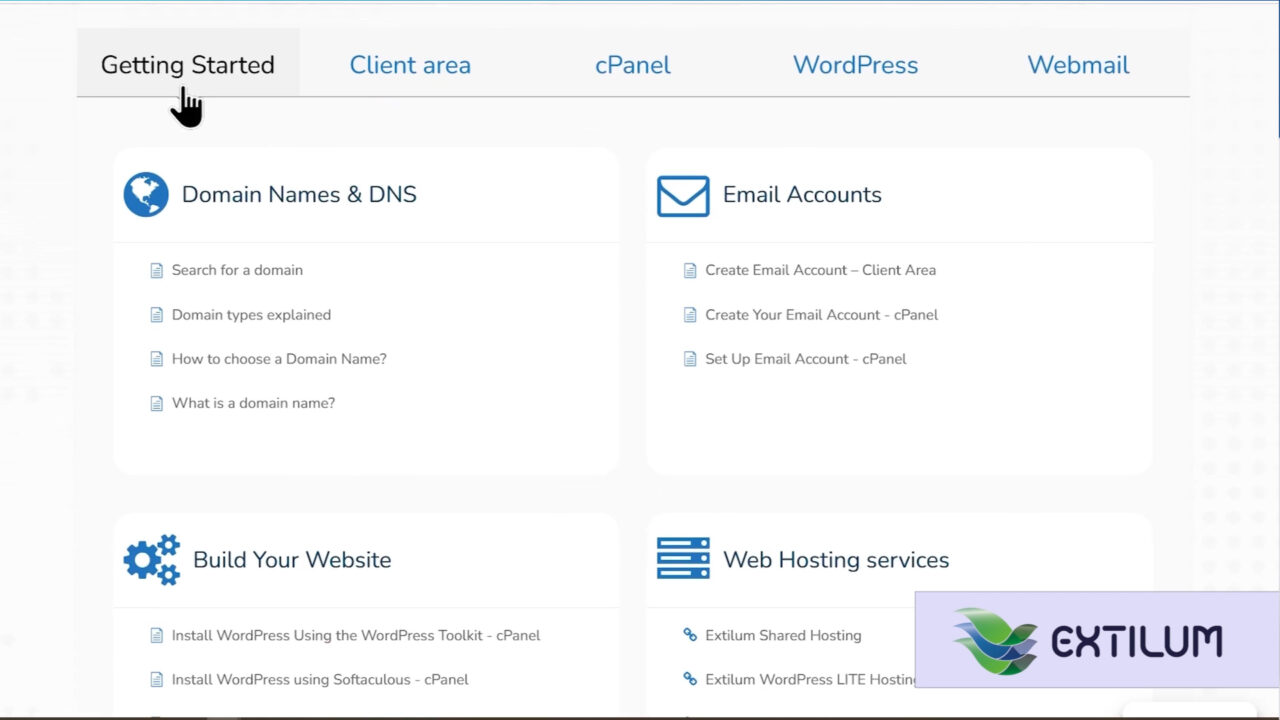This screenshot has width=1280, height=720.
Task: Open Create Email Account – Client Area
Action: [x=821, y=269]
